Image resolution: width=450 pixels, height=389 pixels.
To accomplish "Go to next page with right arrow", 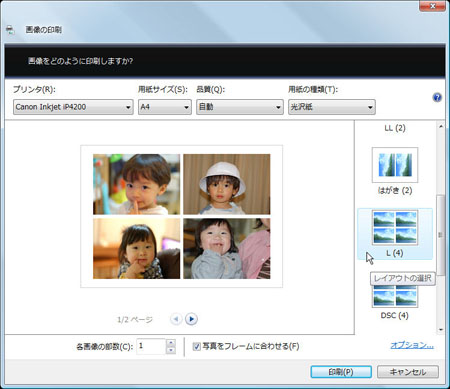I will (x=191, y=319).
